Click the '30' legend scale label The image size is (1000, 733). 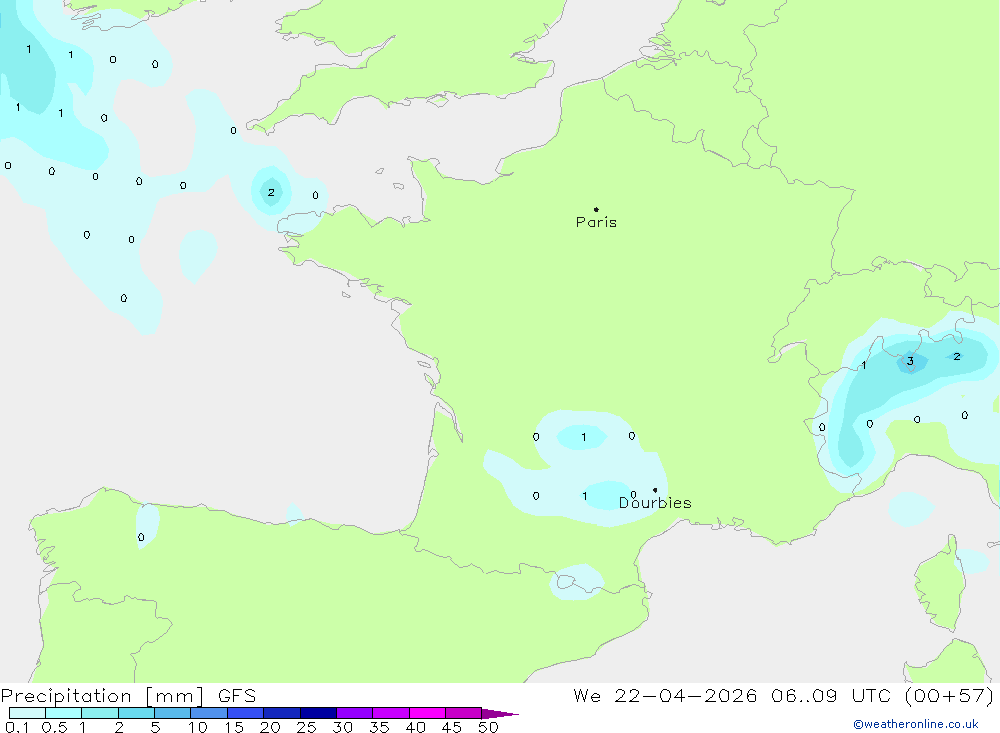click(x=343, y=727)
